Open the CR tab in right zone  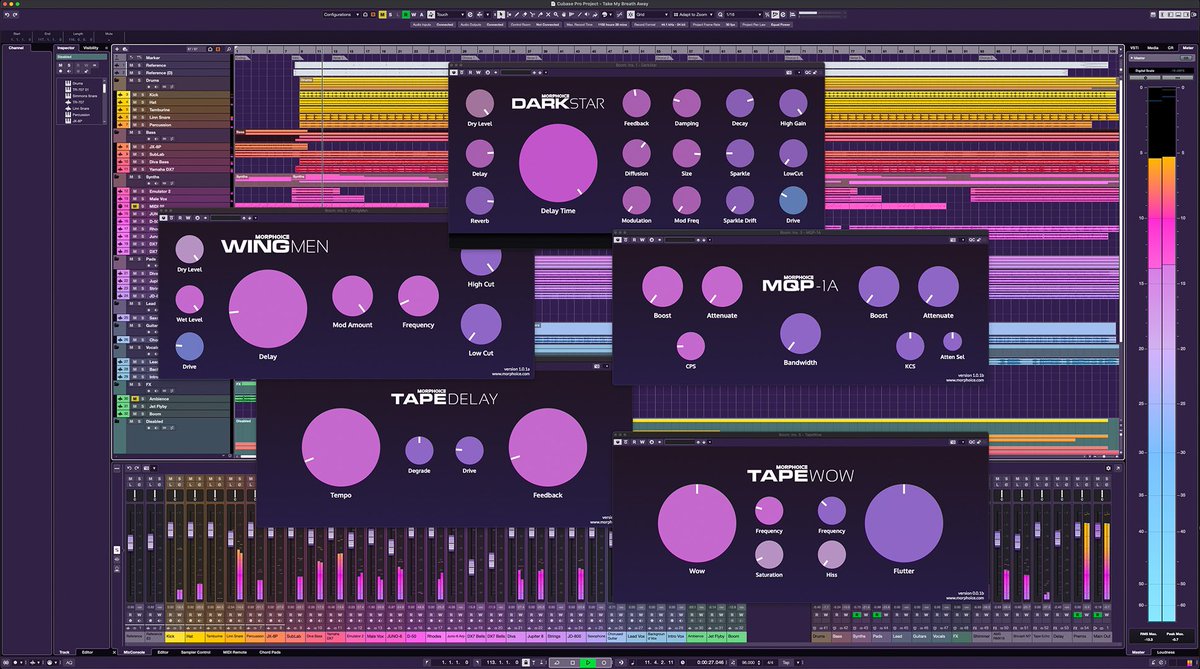click(1169, 47)
